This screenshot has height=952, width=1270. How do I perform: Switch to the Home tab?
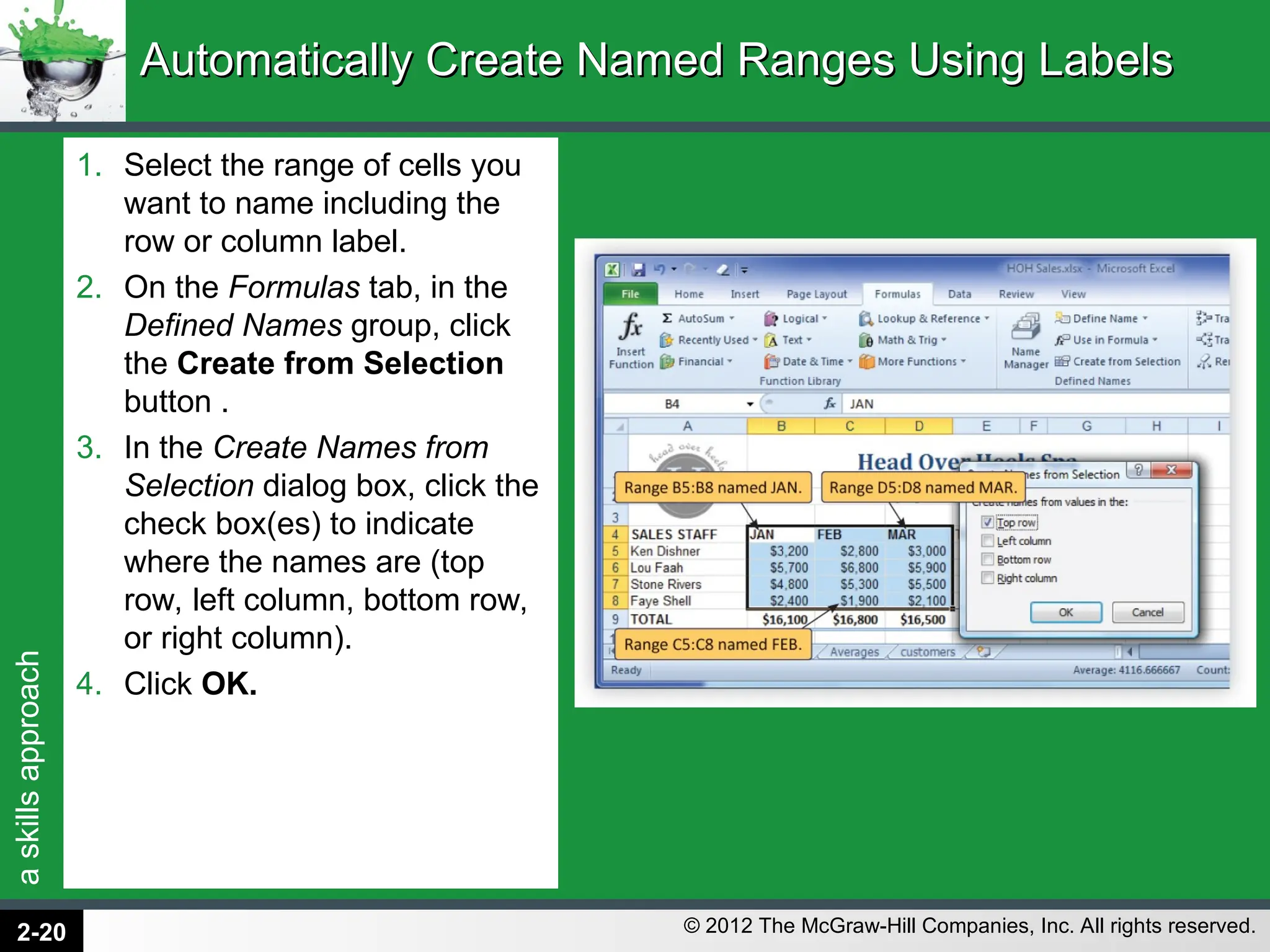click(x=689, y=294)
